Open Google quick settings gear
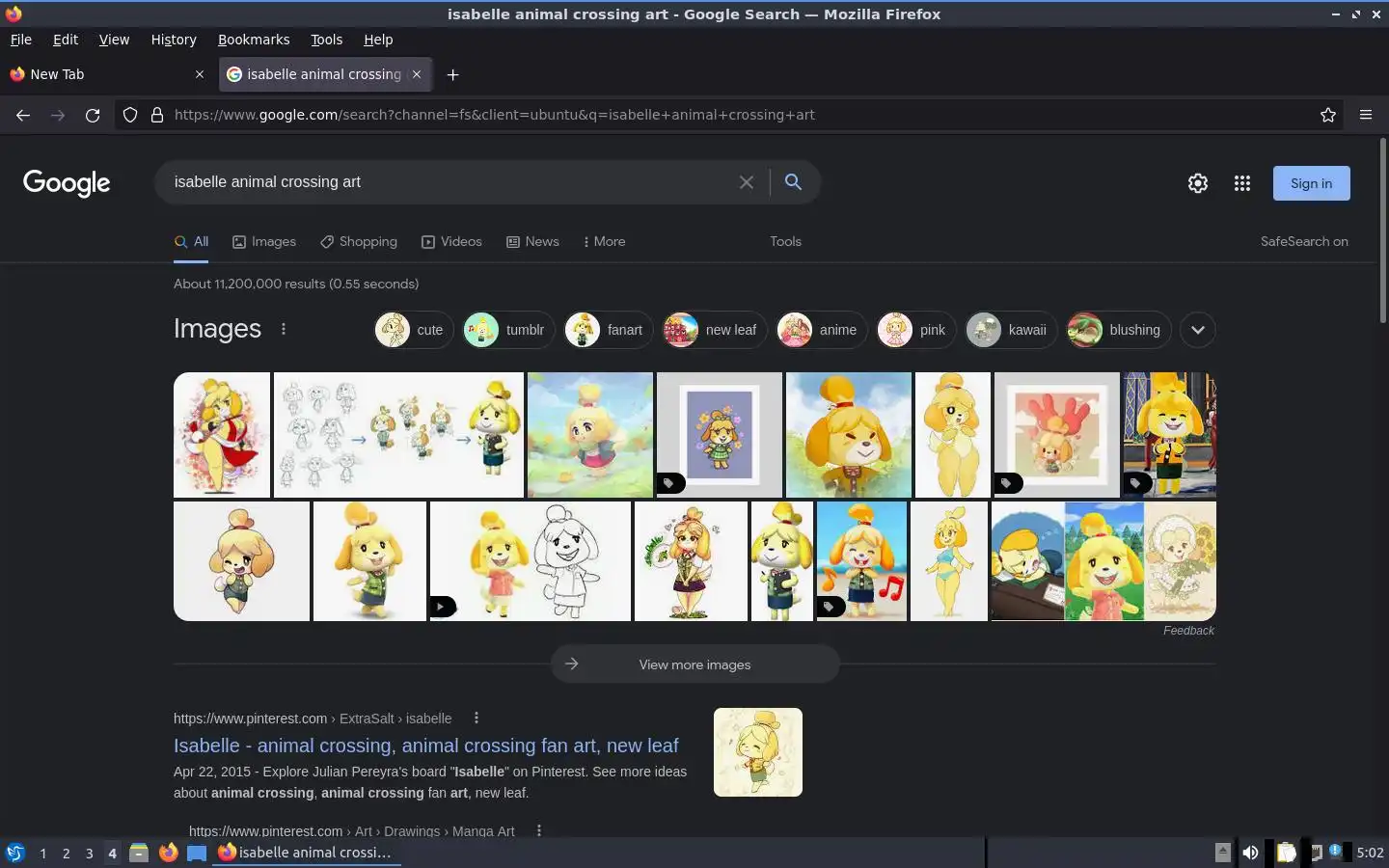This screenshot has width=1389, height=868. pos(1198,183)
